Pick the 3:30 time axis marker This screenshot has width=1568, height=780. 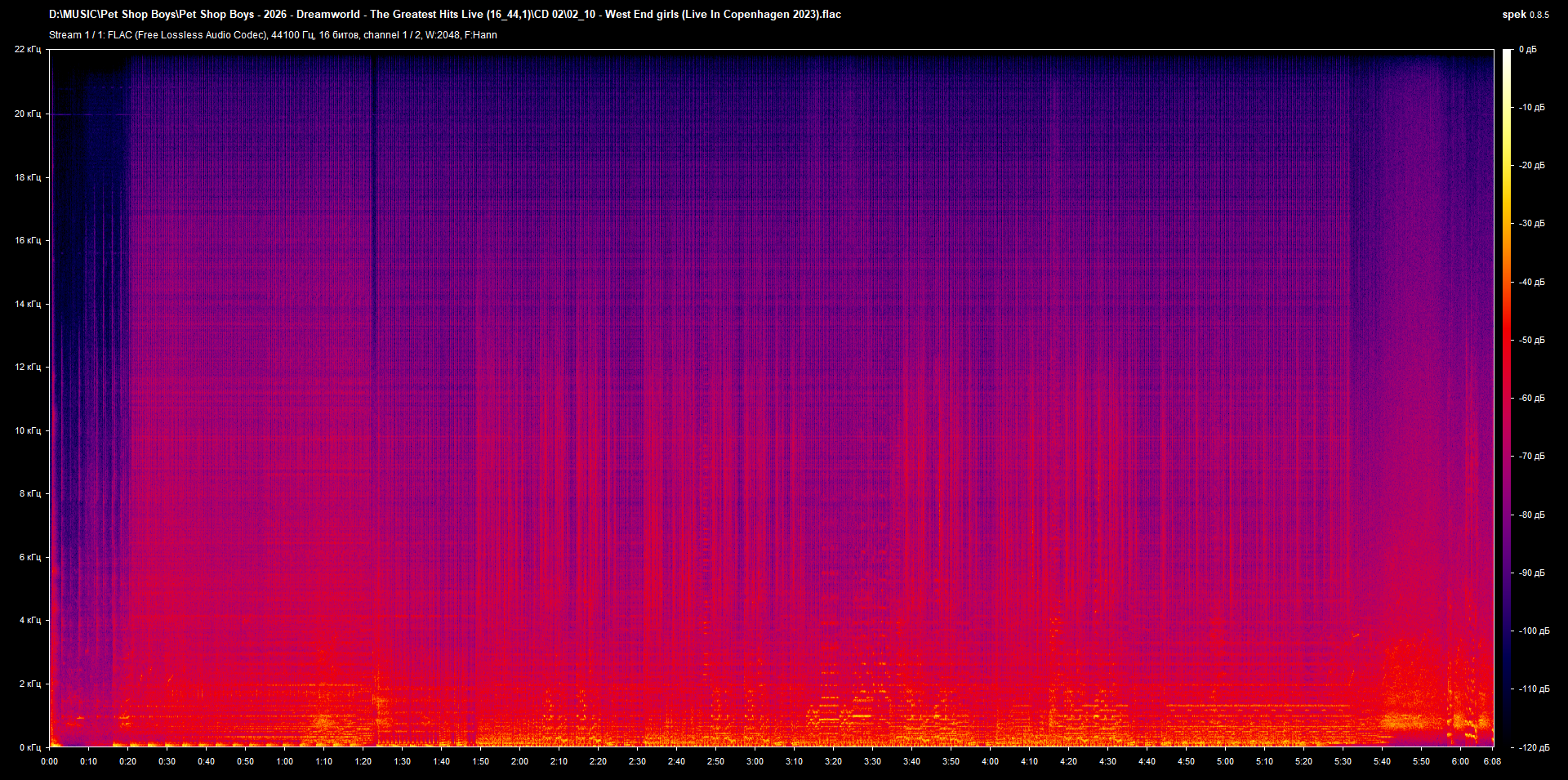pyautogui.click(x=872, y=761)
